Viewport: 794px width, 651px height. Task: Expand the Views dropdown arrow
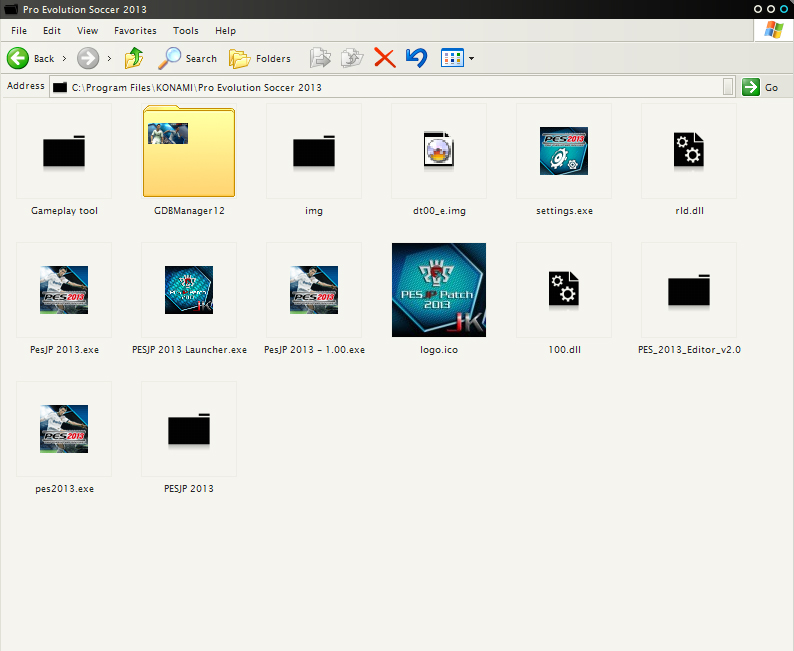pos(471,59)
